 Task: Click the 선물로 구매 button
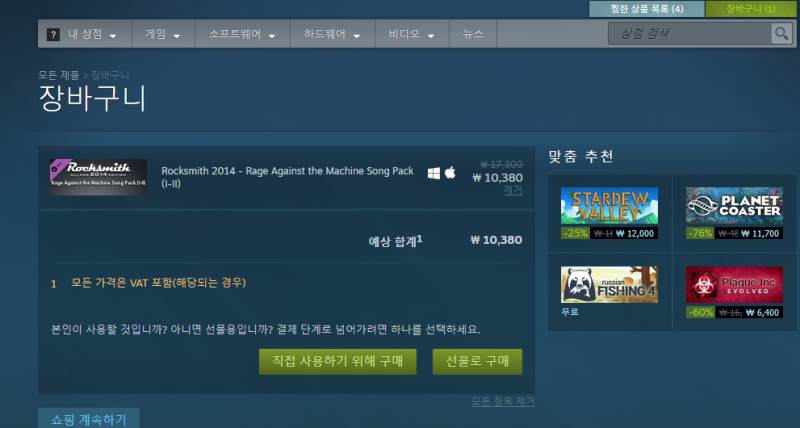point(478,362)
